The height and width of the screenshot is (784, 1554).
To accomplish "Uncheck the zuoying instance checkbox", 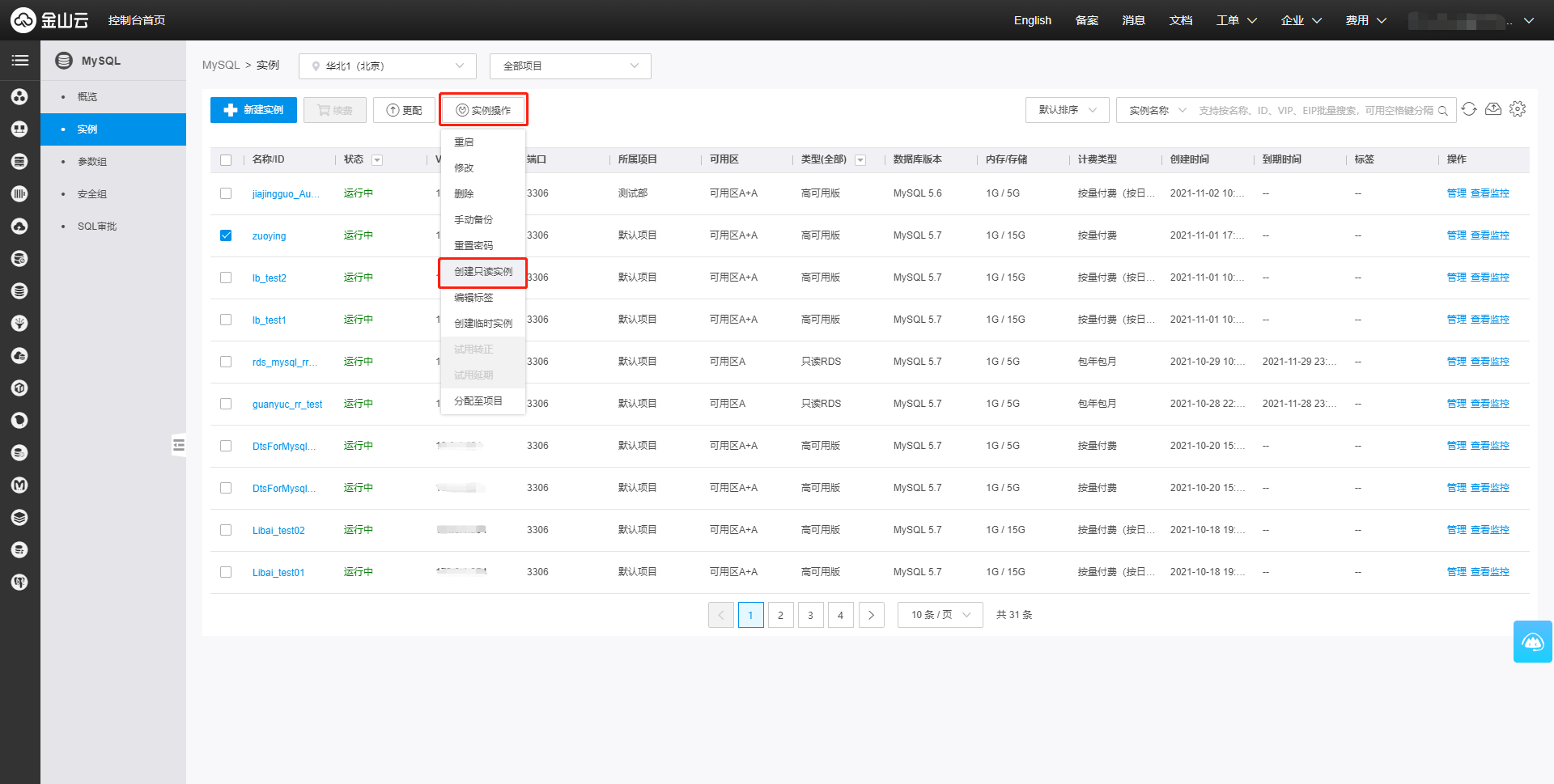I will [226, 235].
